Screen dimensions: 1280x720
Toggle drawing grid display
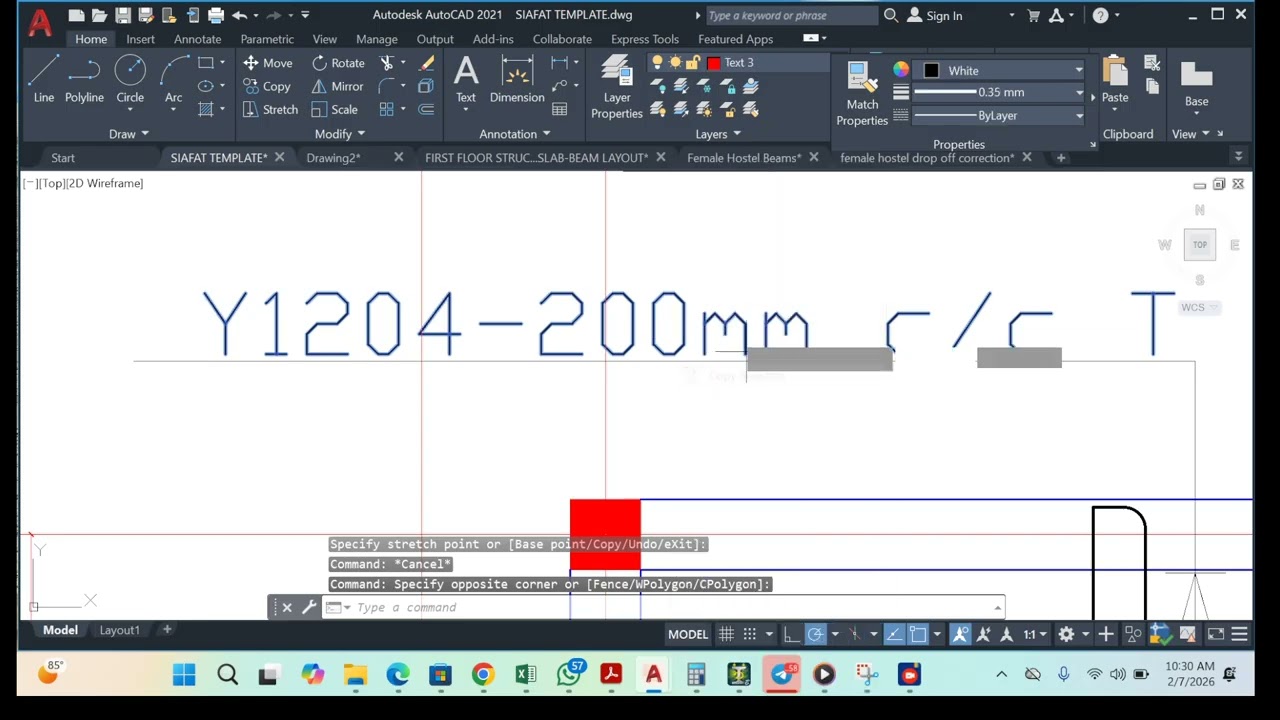pyautogui.click(x=726, y=634)
